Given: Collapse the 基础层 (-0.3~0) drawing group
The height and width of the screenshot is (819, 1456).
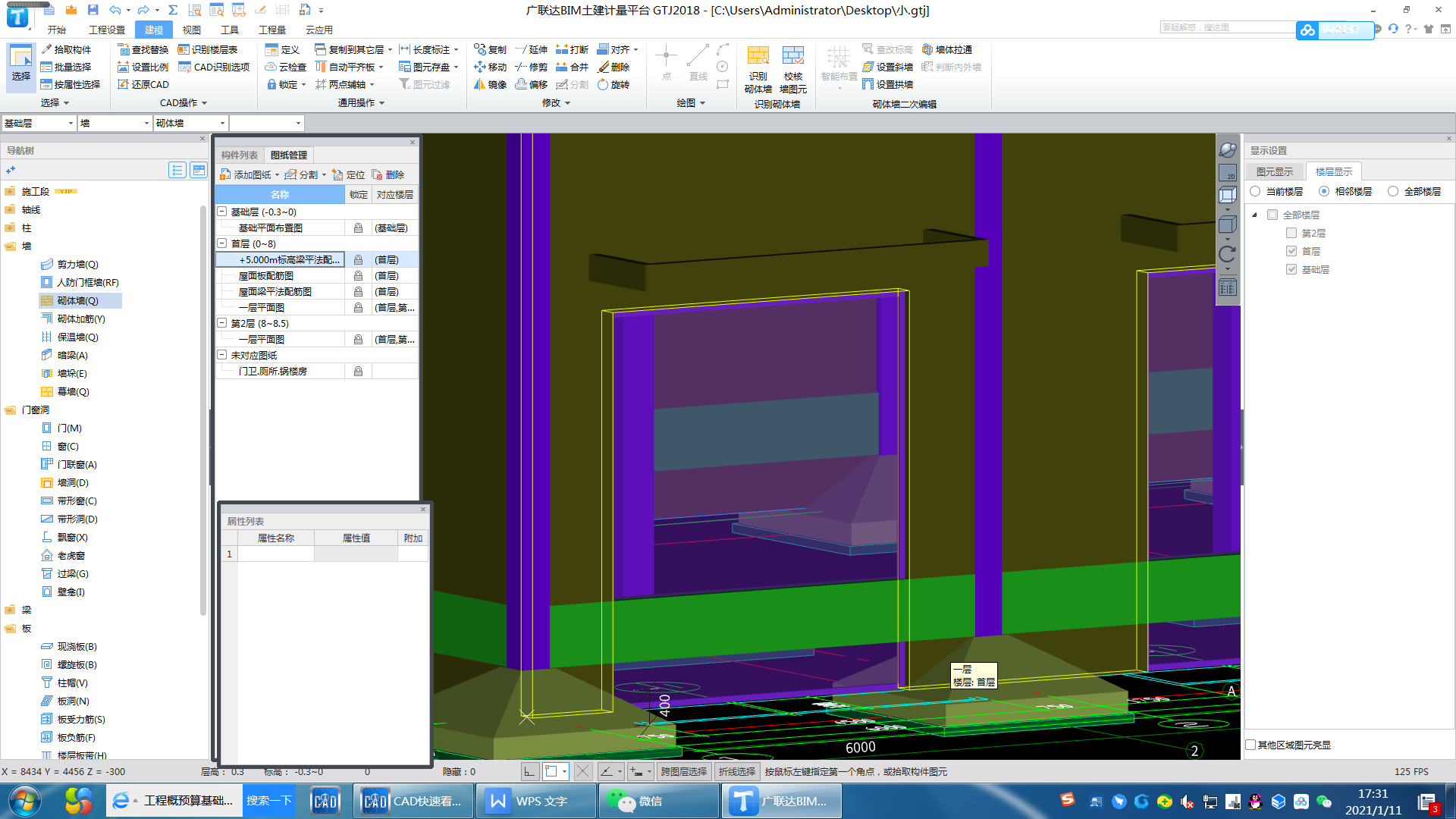Looking at the screenshot, I should coord(222,212).
